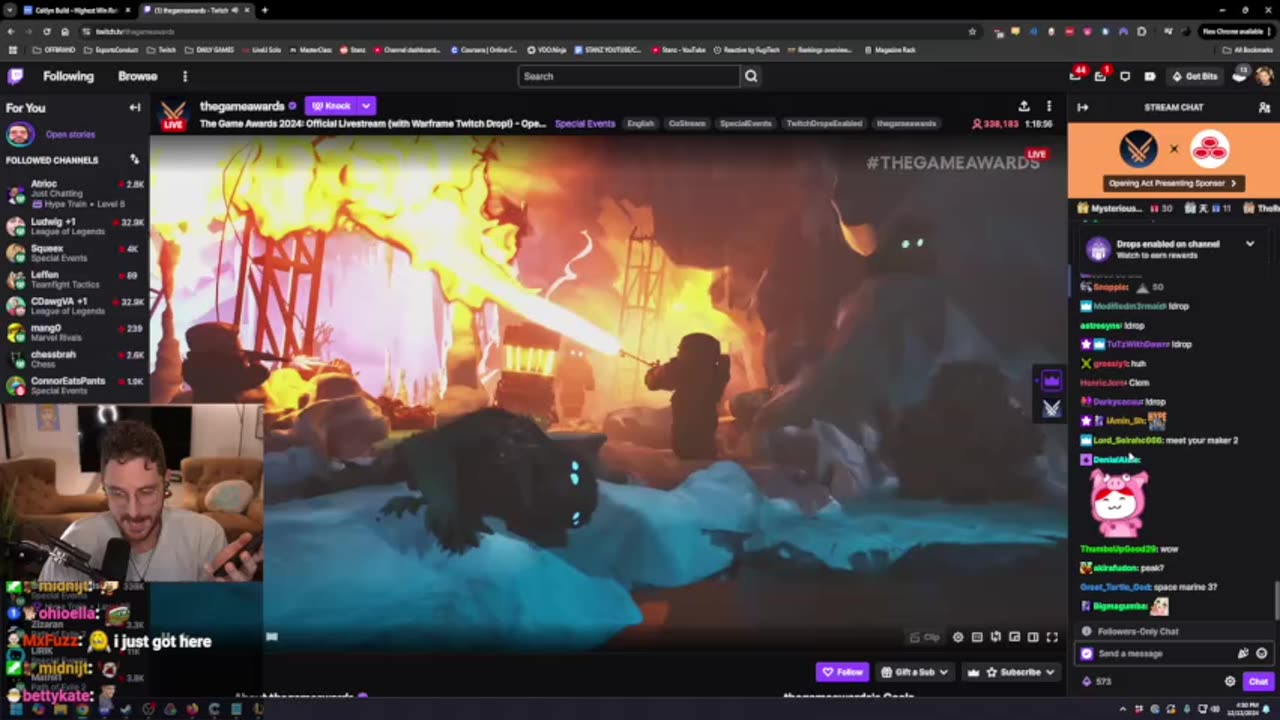
Task: Click the player rotate-arrows icon
Action: pyautogui.click(x=996, y=637)
